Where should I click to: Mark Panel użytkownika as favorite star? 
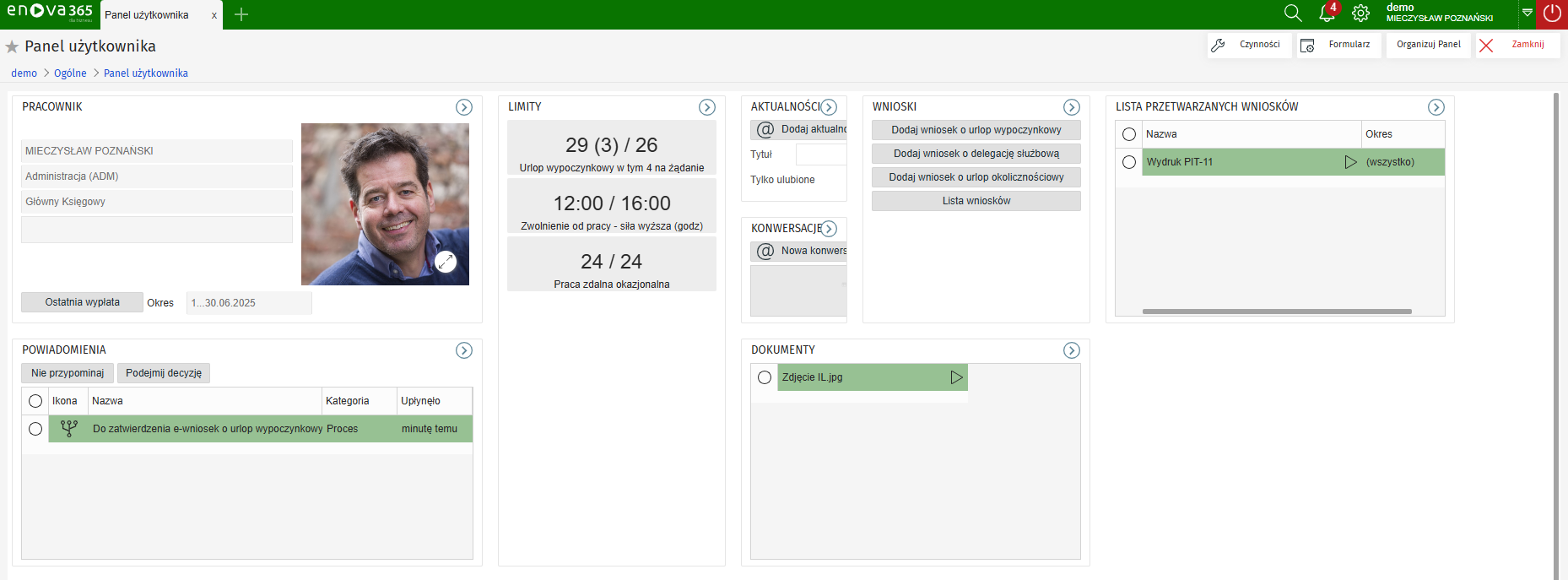point(12,47)
